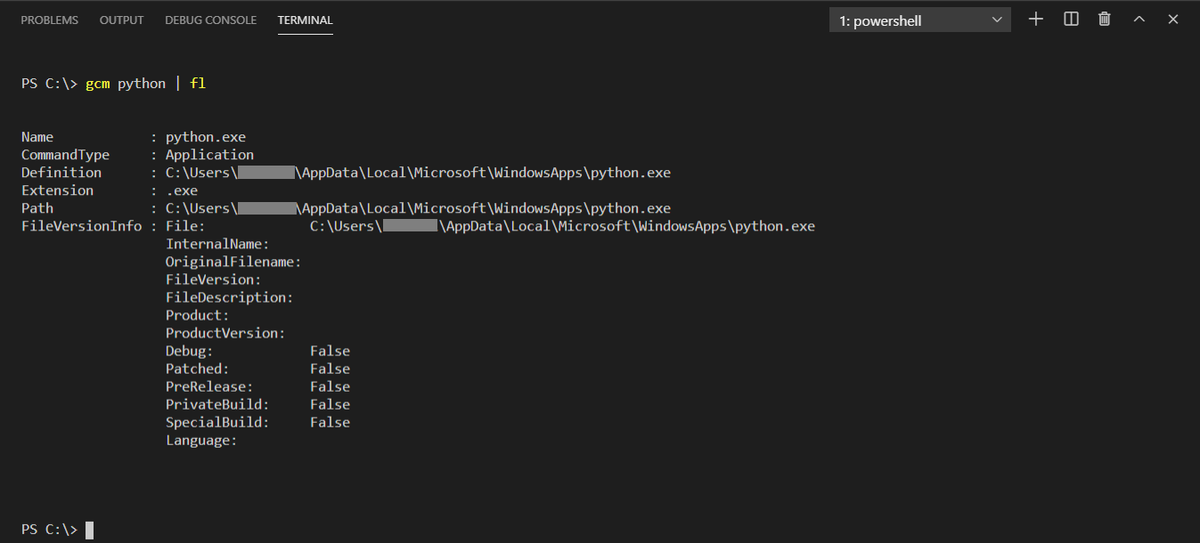This screenshot has height=543, width=1200.
Task: Select the TERMINAL tab
Action: point(305,20)
